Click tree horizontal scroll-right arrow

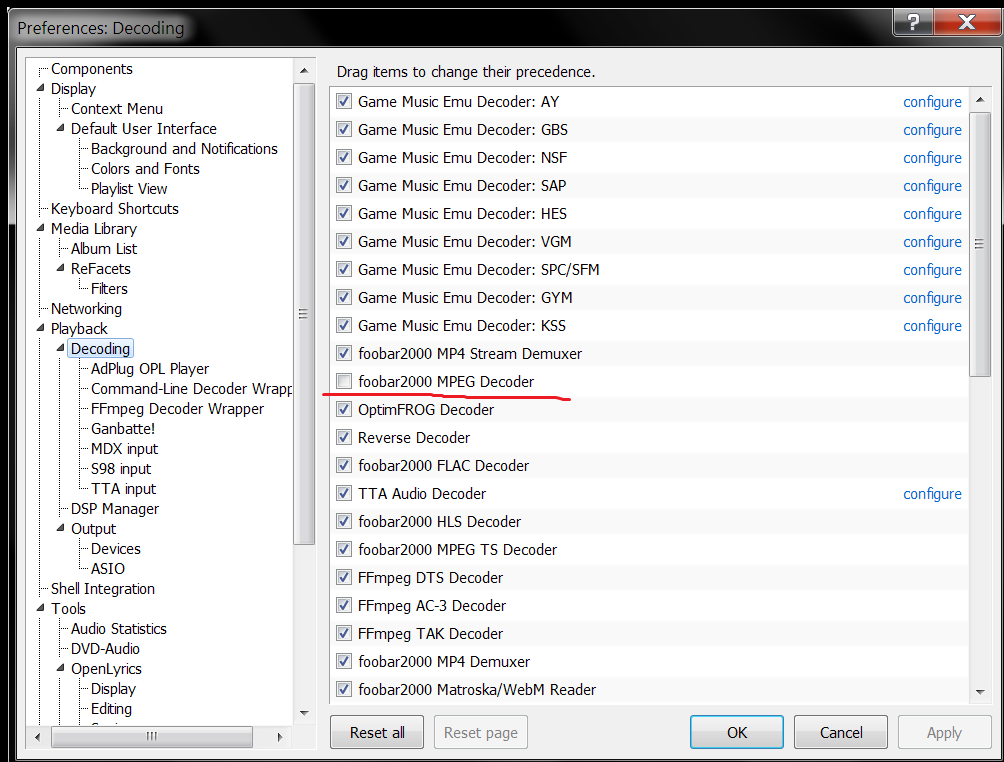pyautogui.click(x=280, y=736)
